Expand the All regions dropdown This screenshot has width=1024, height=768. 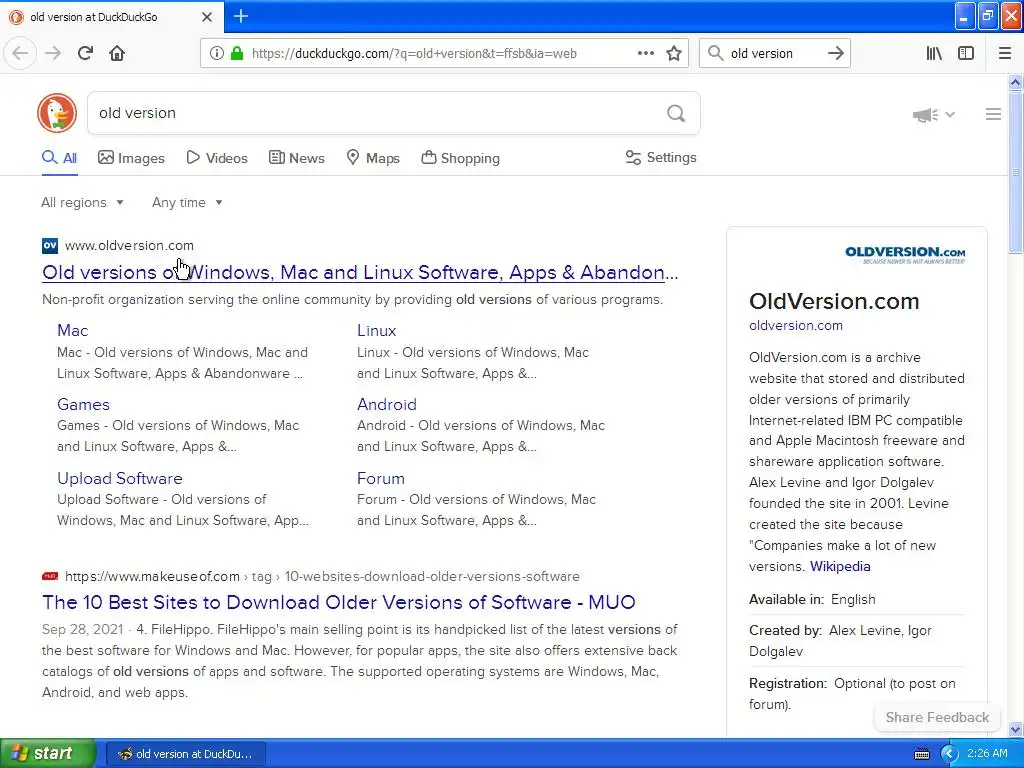click(x=82, y=202)
